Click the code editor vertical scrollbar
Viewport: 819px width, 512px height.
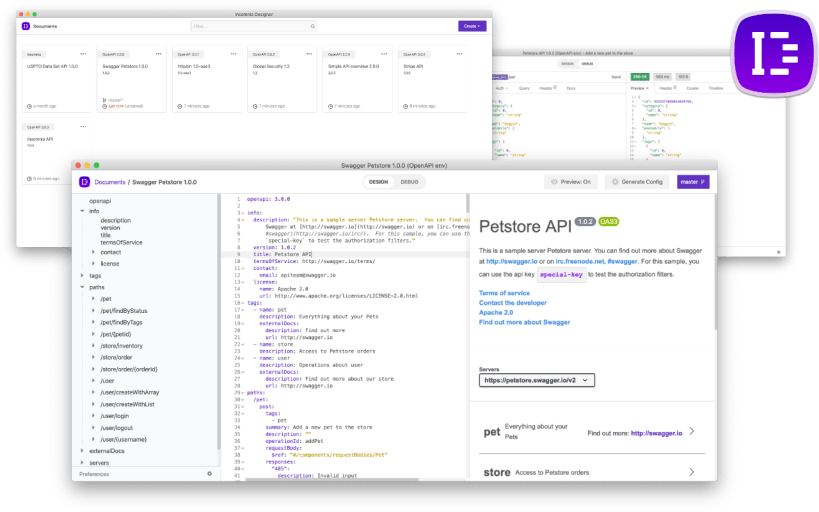[467, 204]
